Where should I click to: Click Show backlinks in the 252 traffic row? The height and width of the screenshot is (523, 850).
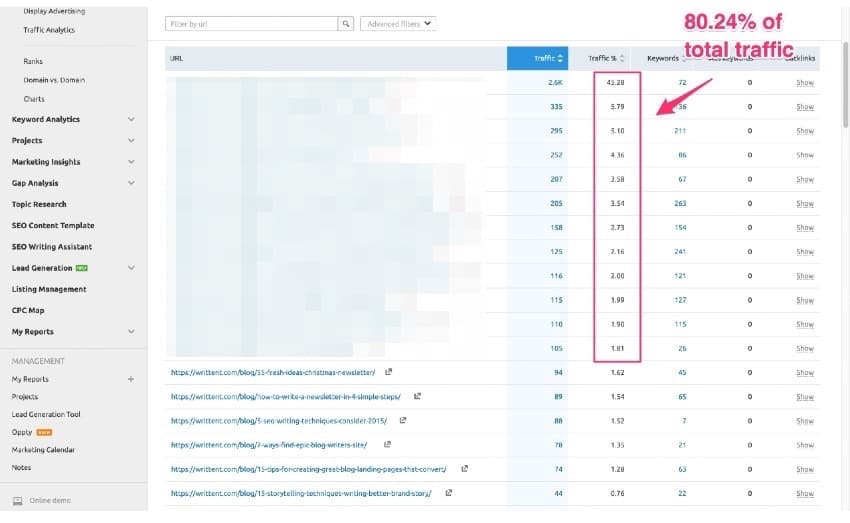pyautogui.click(x=804, y=155)
